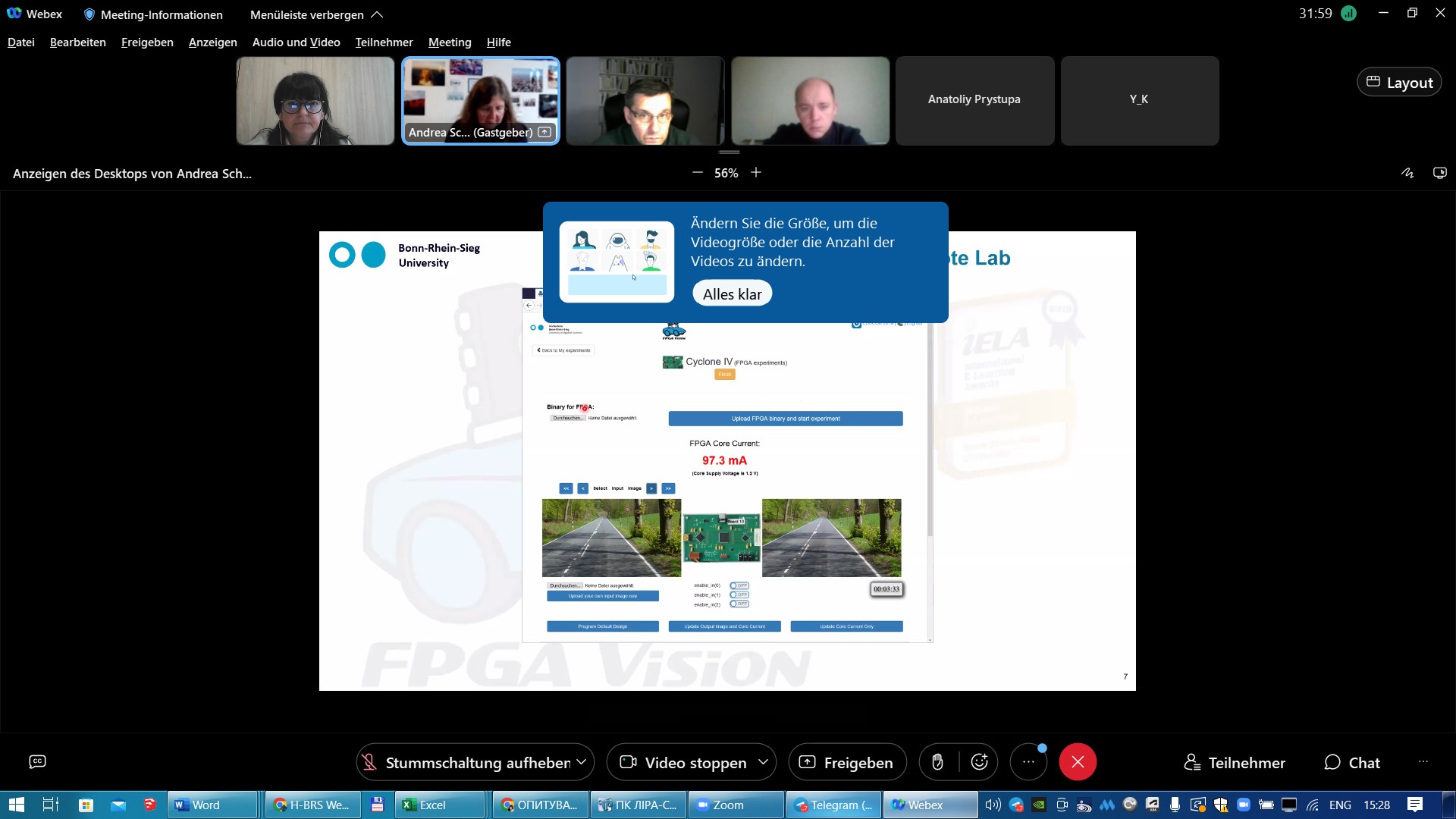
Task: Click the red leave meeting button
Action: coord(1078,762)
